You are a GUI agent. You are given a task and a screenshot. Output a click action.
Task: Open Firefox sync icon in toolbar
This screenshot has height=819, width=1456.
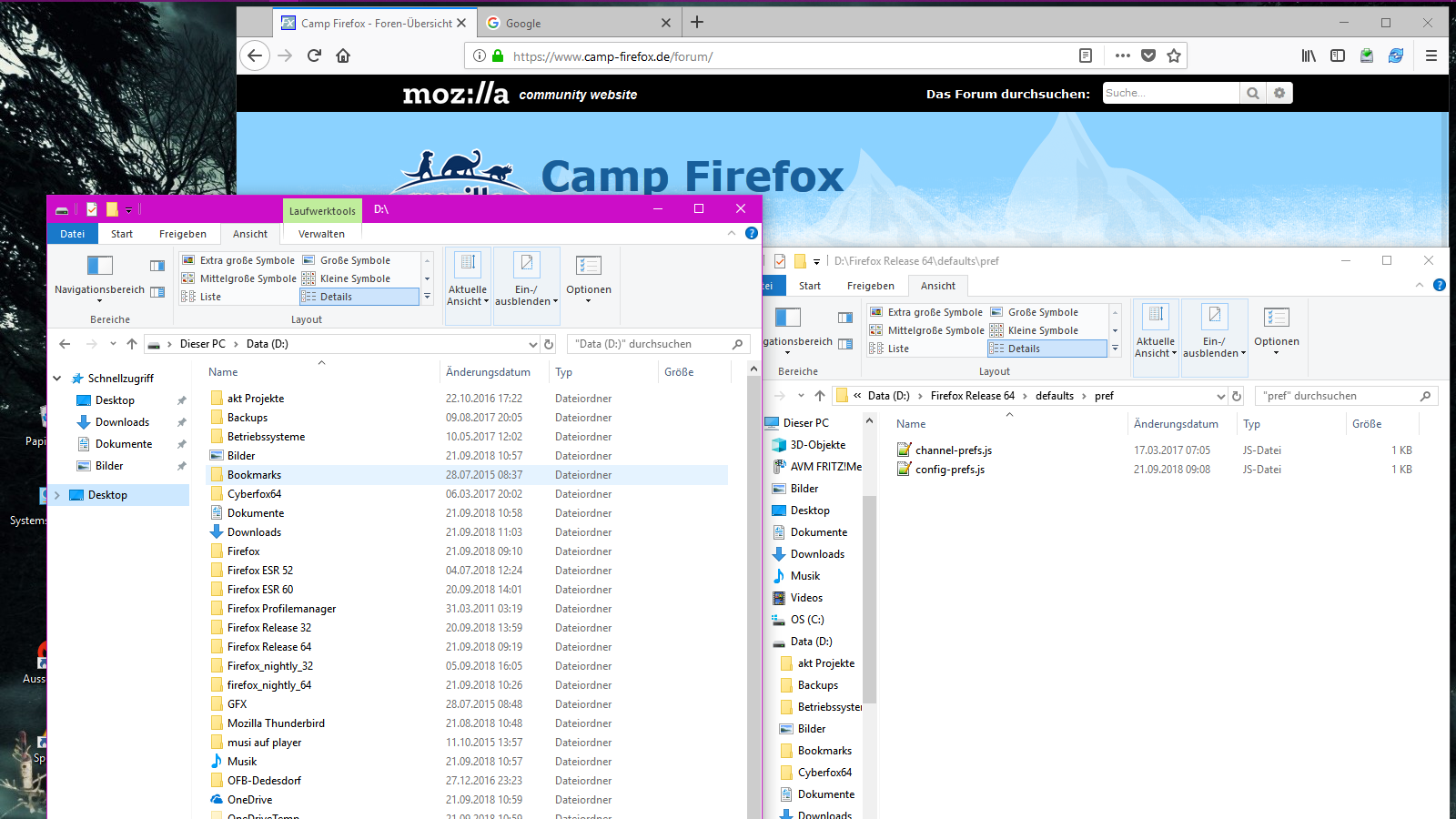point(1396,56)
